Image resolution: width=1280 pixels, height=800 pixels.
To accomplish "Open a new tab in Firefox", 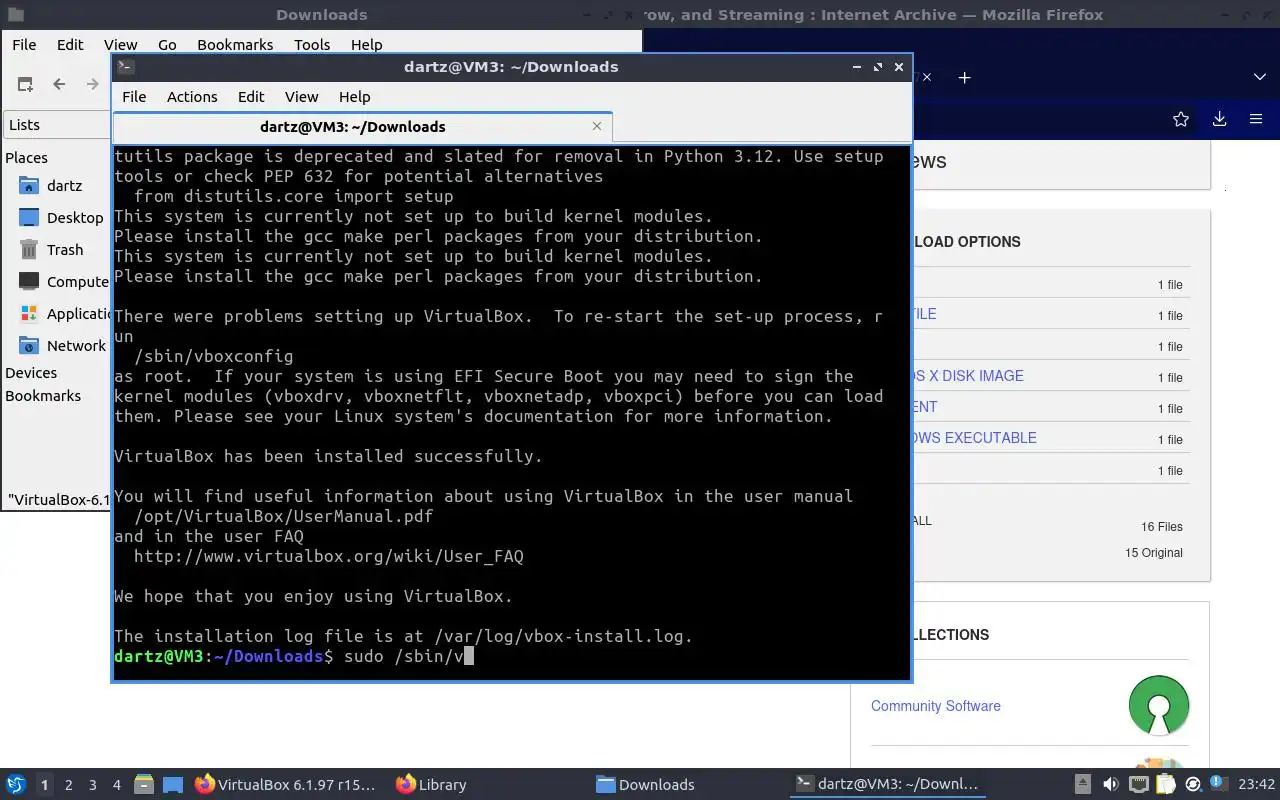I will [964, 77].
